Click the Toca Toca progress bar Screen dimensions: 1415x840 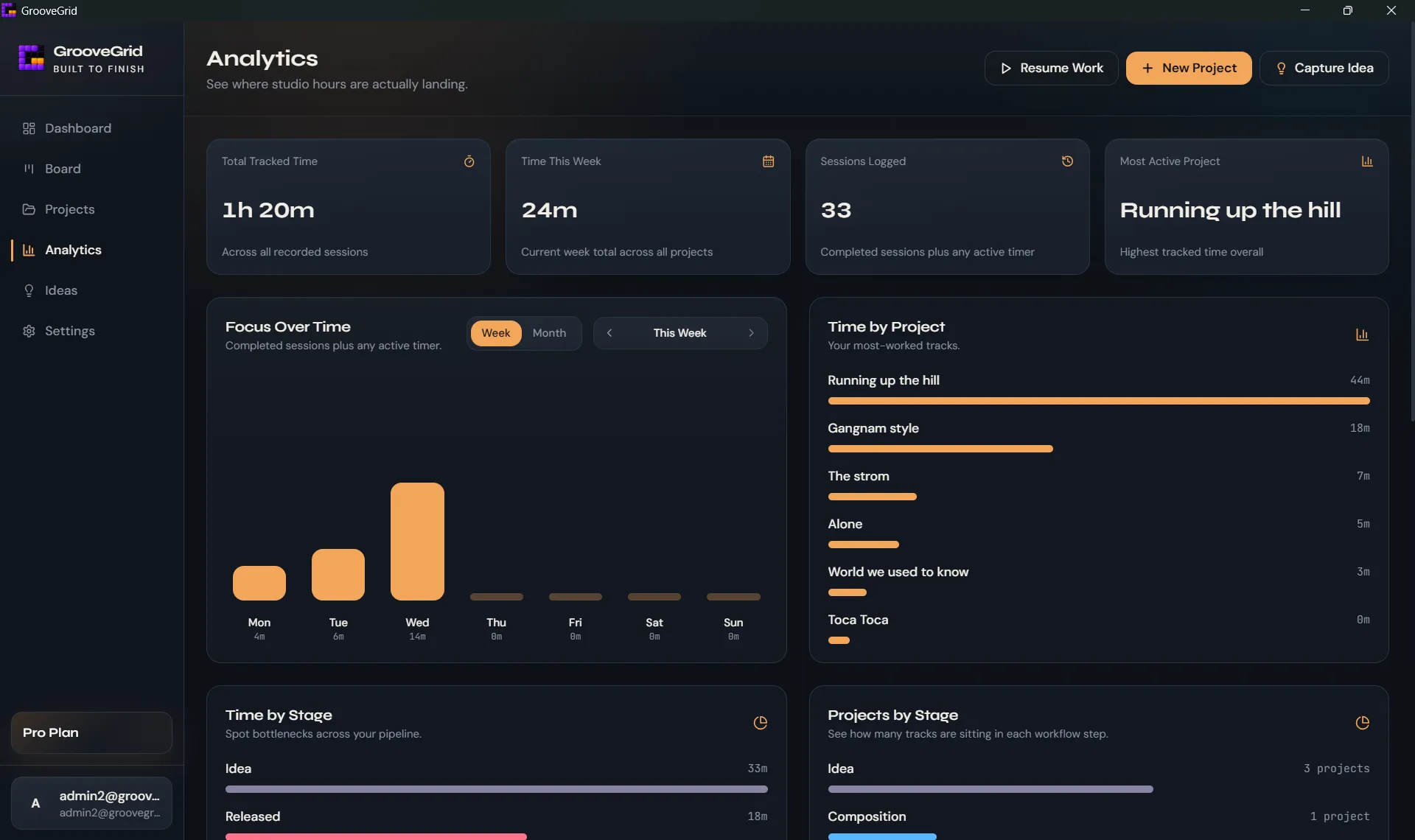(839, 640)
